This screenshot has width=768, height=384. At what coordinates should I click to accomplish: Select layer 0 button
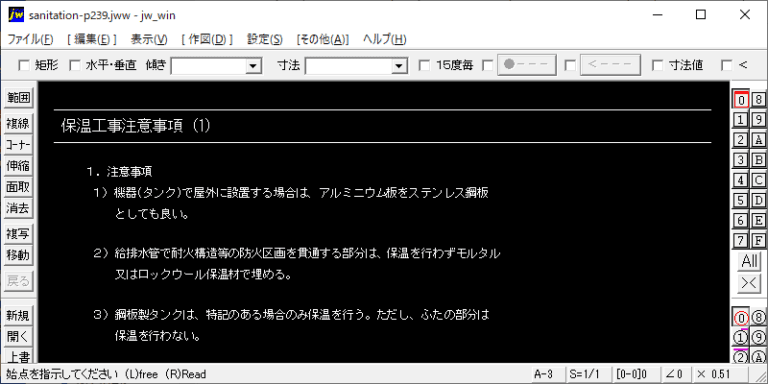point(741,100)
